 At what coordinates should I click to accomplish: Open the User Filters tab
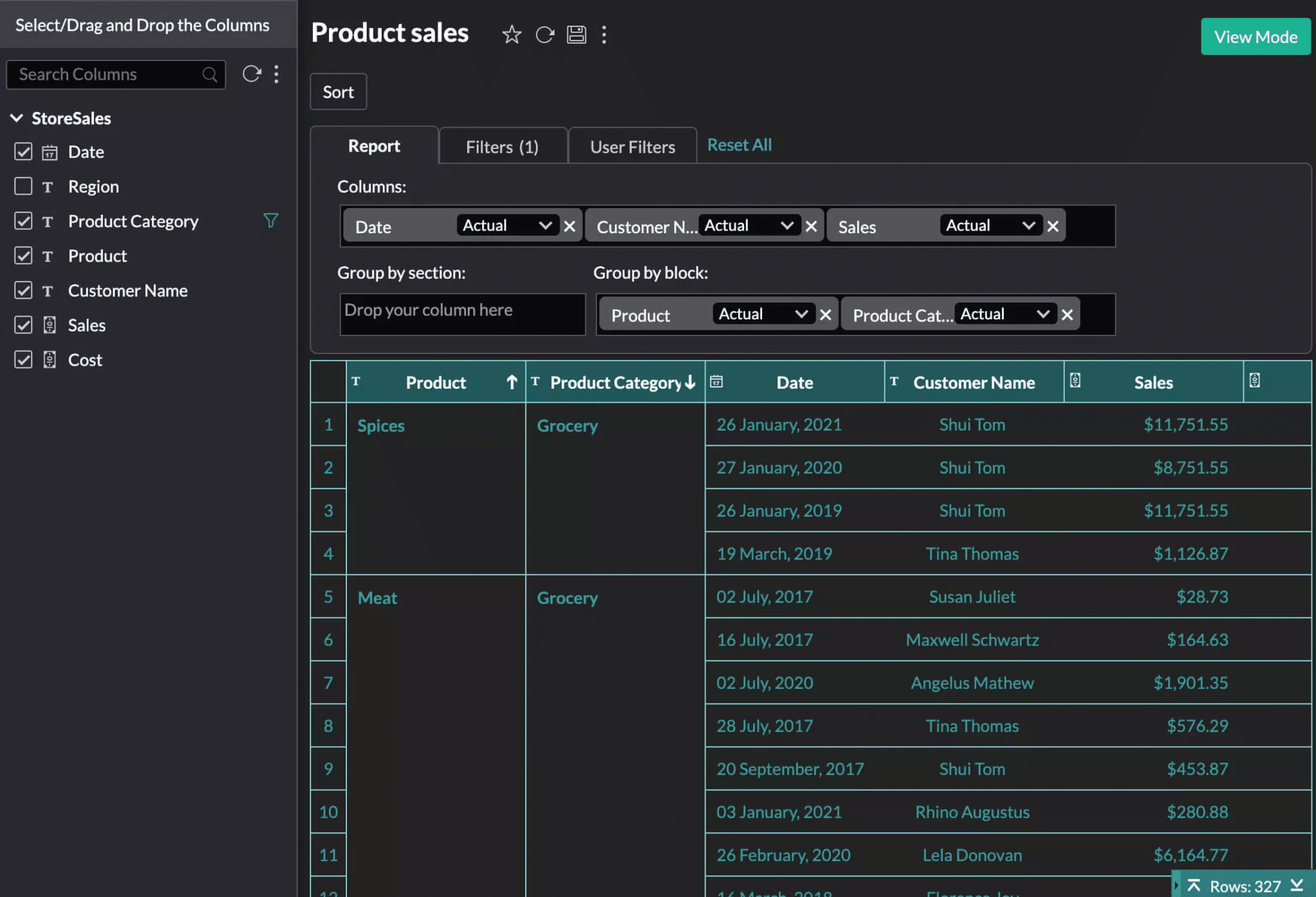[x=632, y=147]
